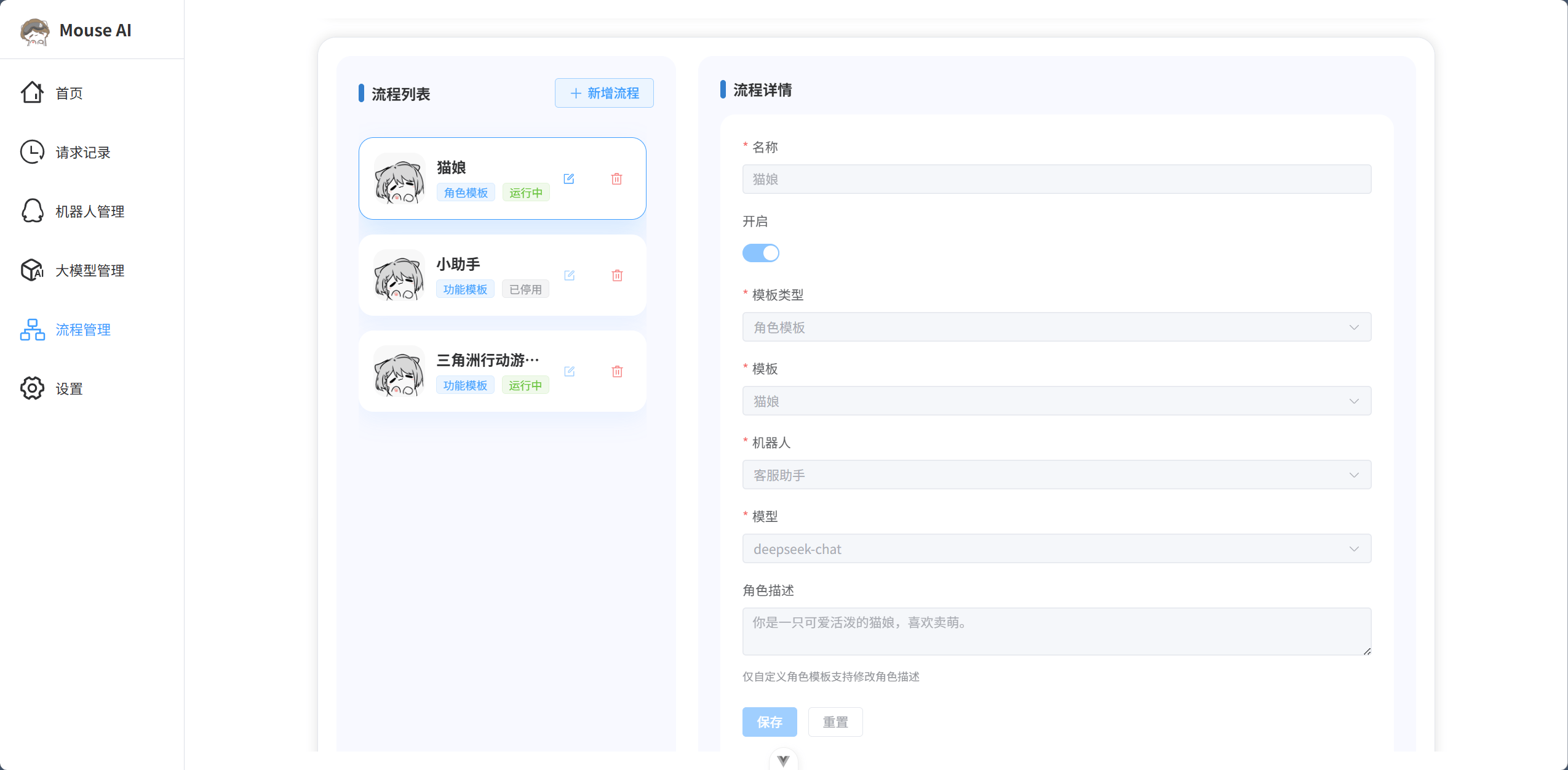This screenshot has height=770, width=1568.
Task: Click the edit icon for 小助手 flow
Action: coord(569,275)
